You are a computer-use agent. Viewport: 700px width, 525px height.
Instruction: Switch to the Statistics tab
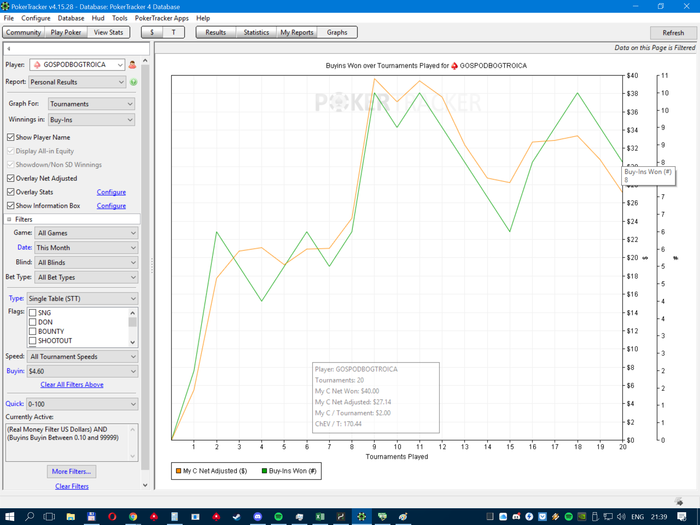[256, 32]
